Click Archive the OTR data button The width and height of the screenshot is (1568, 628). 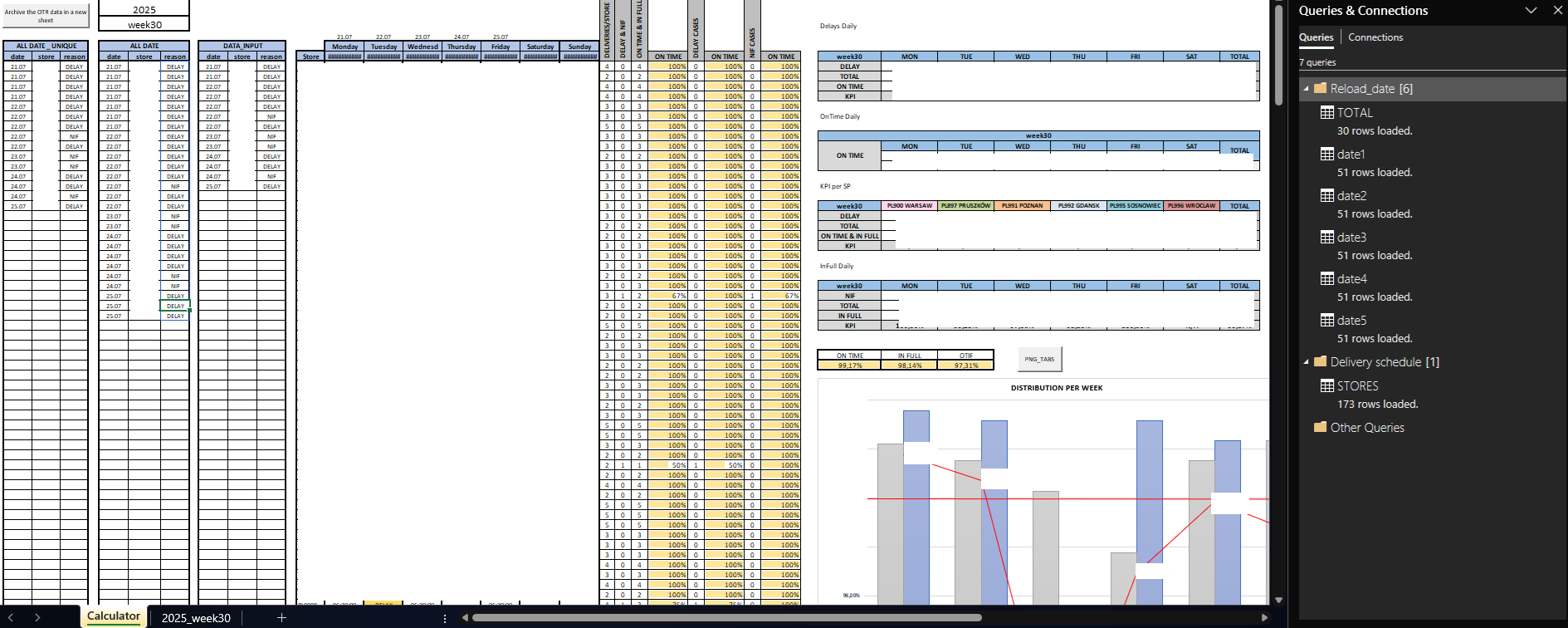coord(46,16)
